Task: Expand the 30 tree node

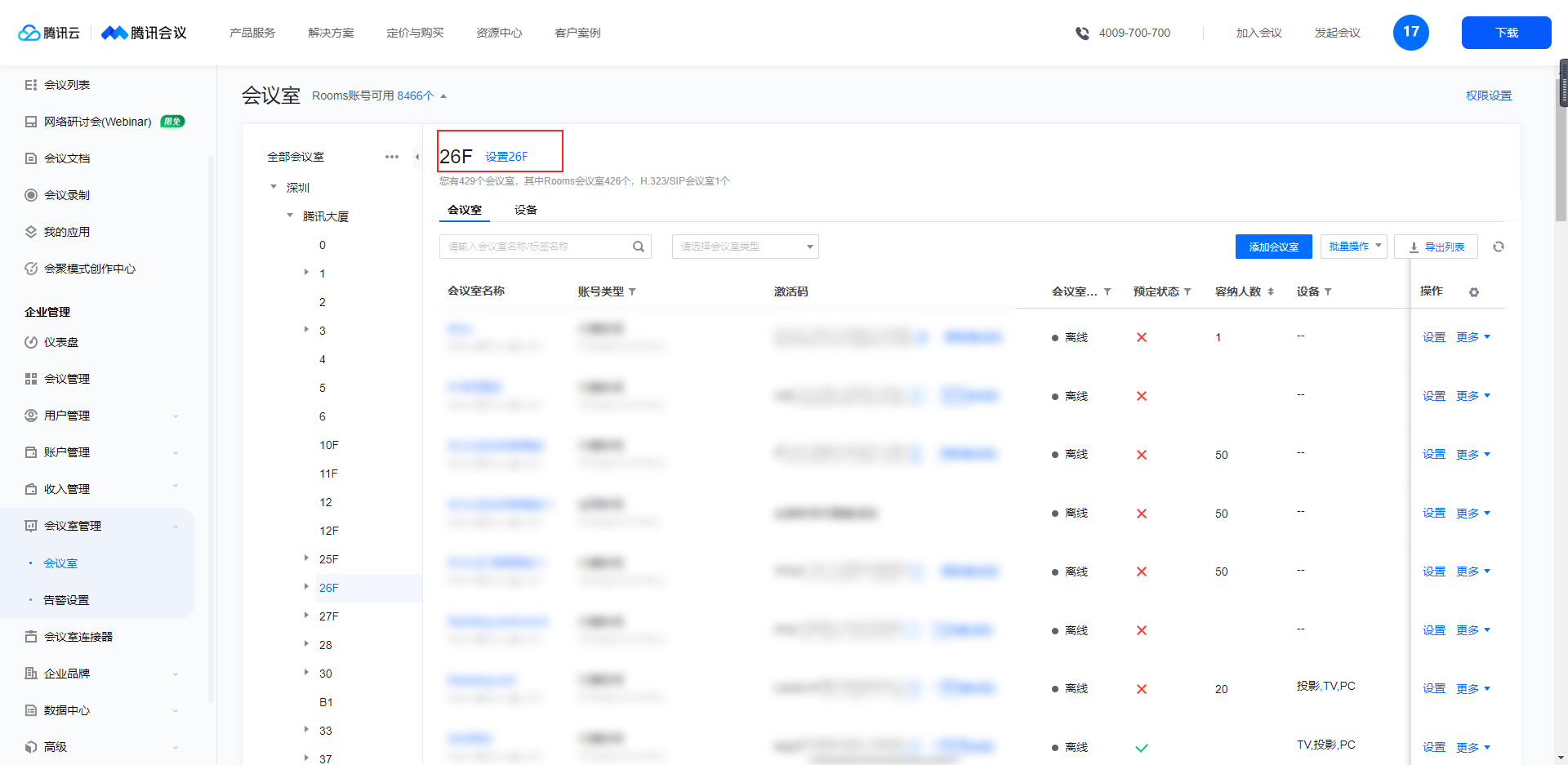Action: (306, 673)
